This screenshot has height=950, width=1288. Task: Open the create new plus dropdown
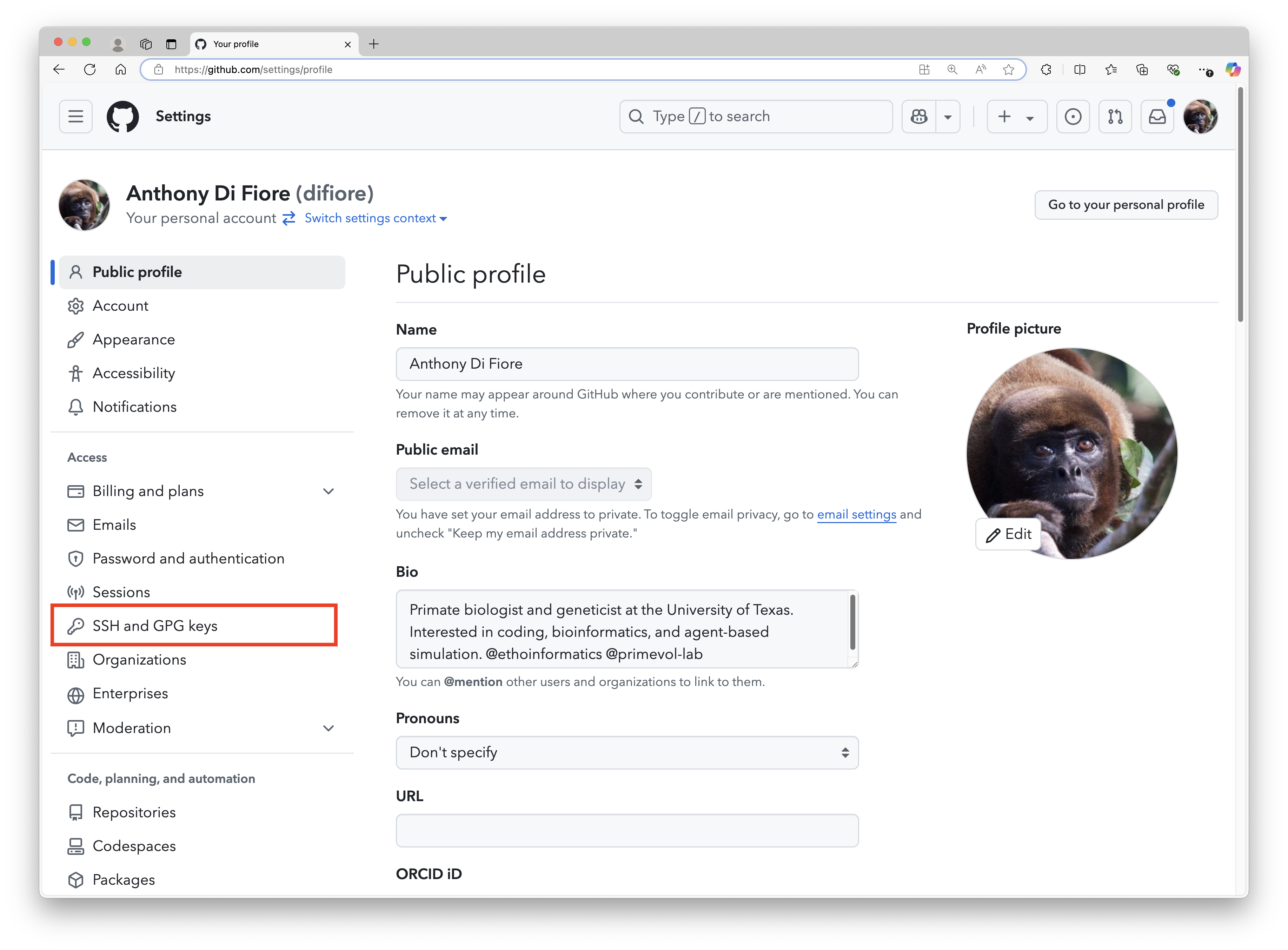pyautogui.click(x=1016, y=117)
